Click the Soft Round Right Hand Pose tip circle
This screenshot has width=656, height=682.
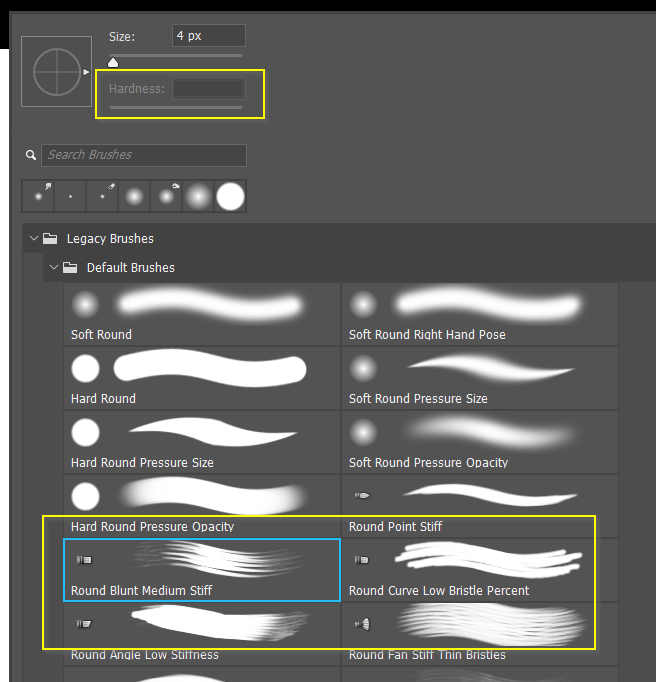[x=363, y=304]
